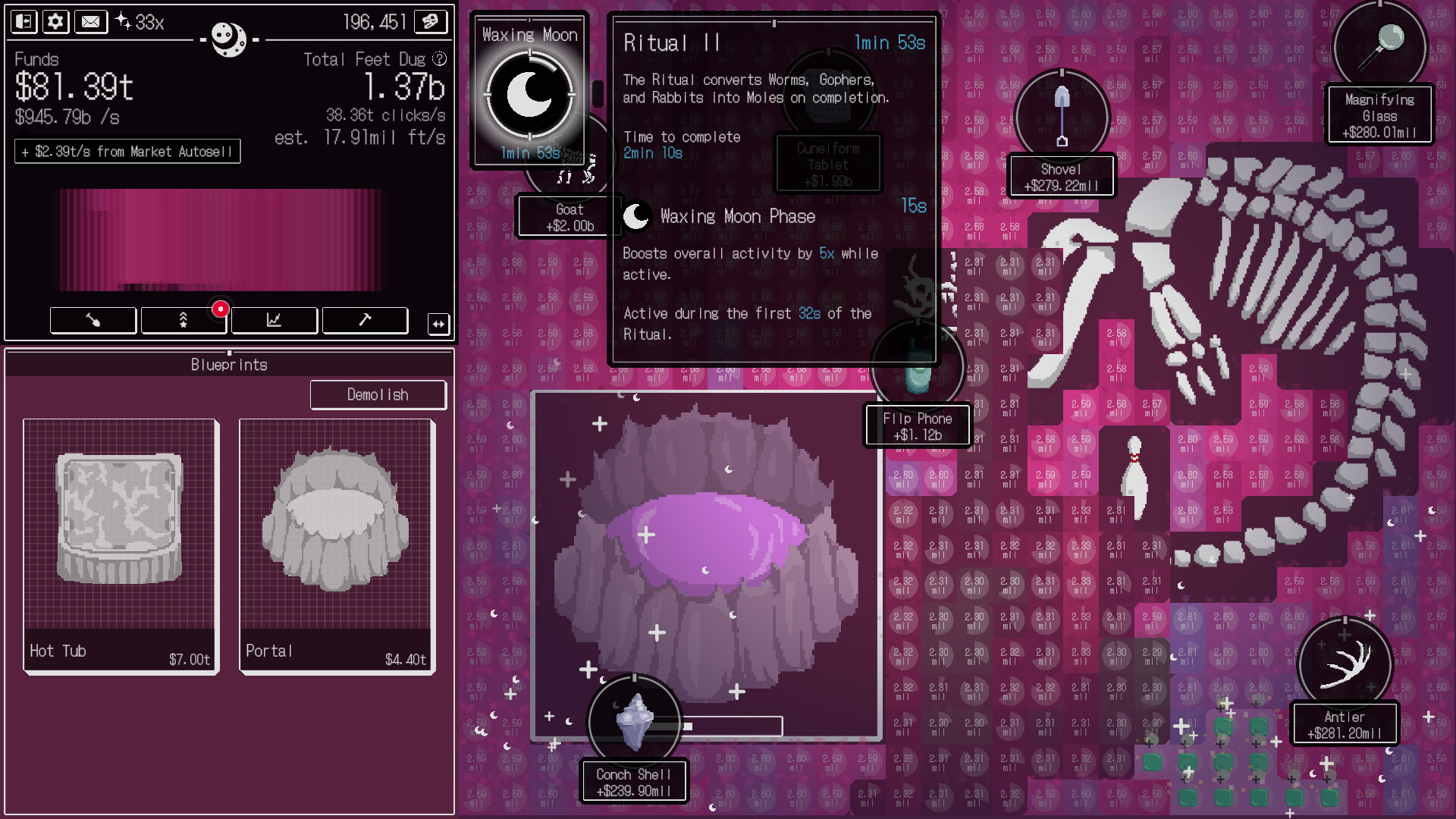Expand the panel with double-arrow button

coord(438,325)
